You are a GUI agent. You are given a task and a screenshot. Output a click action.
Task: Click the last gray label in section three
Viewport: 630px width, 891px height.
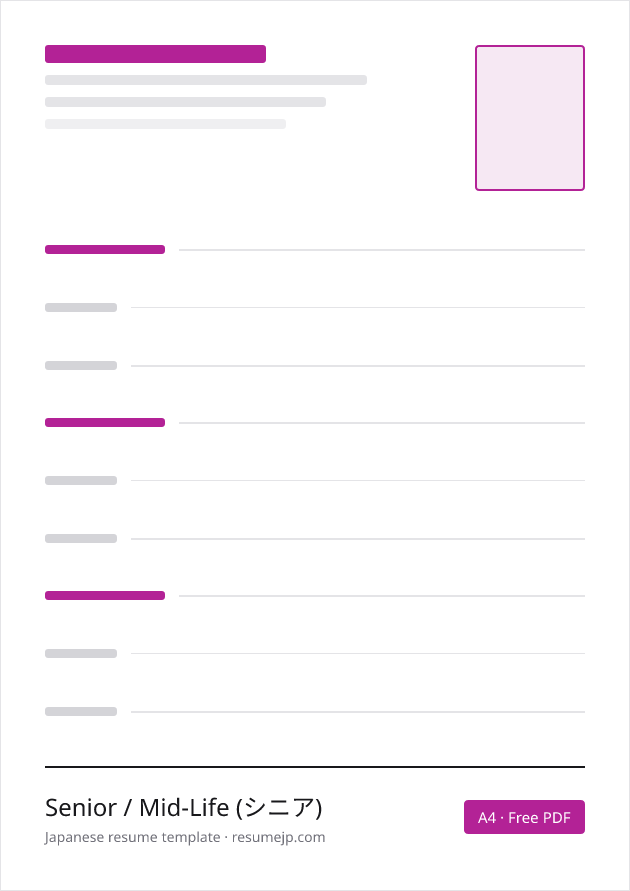(x=81, y=711)
